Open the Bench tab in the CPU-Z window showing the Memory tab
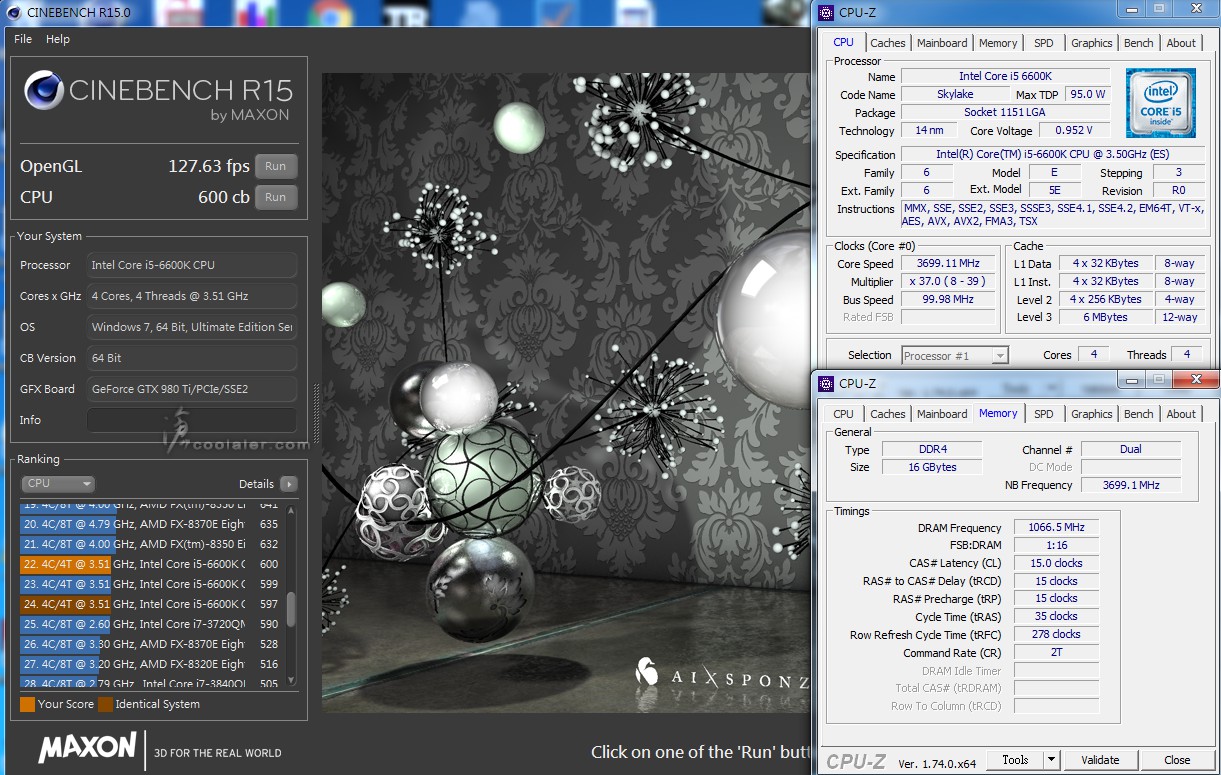 pyautogui.click(x=1138, y=414)
